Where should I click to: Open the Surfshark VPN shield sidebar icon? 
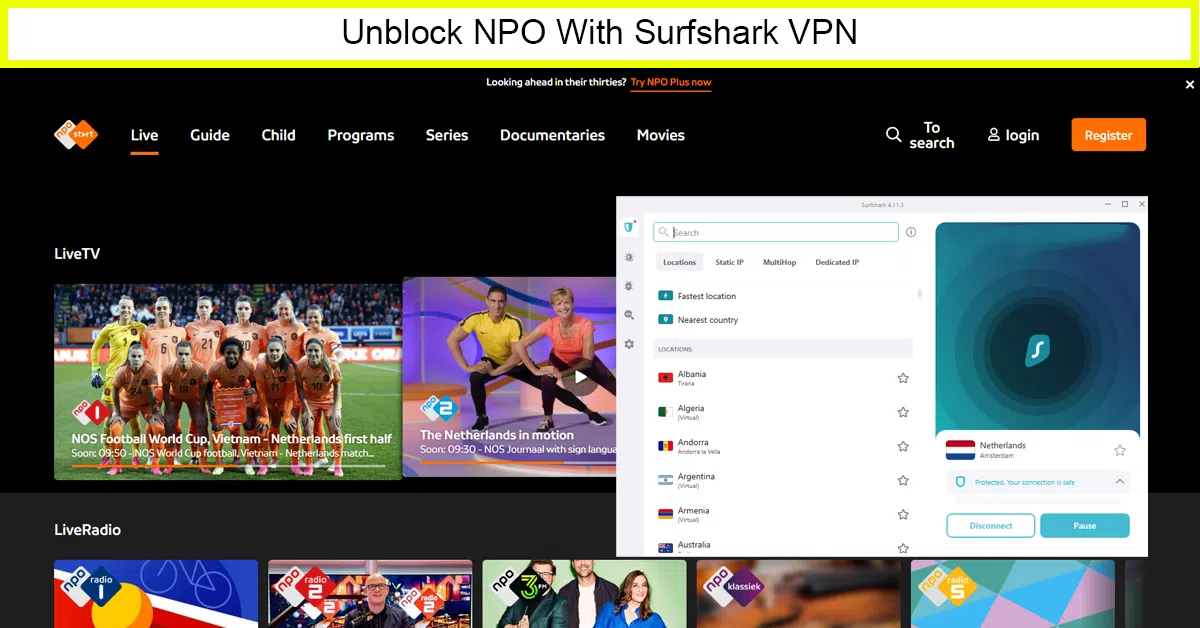(629, 227)
